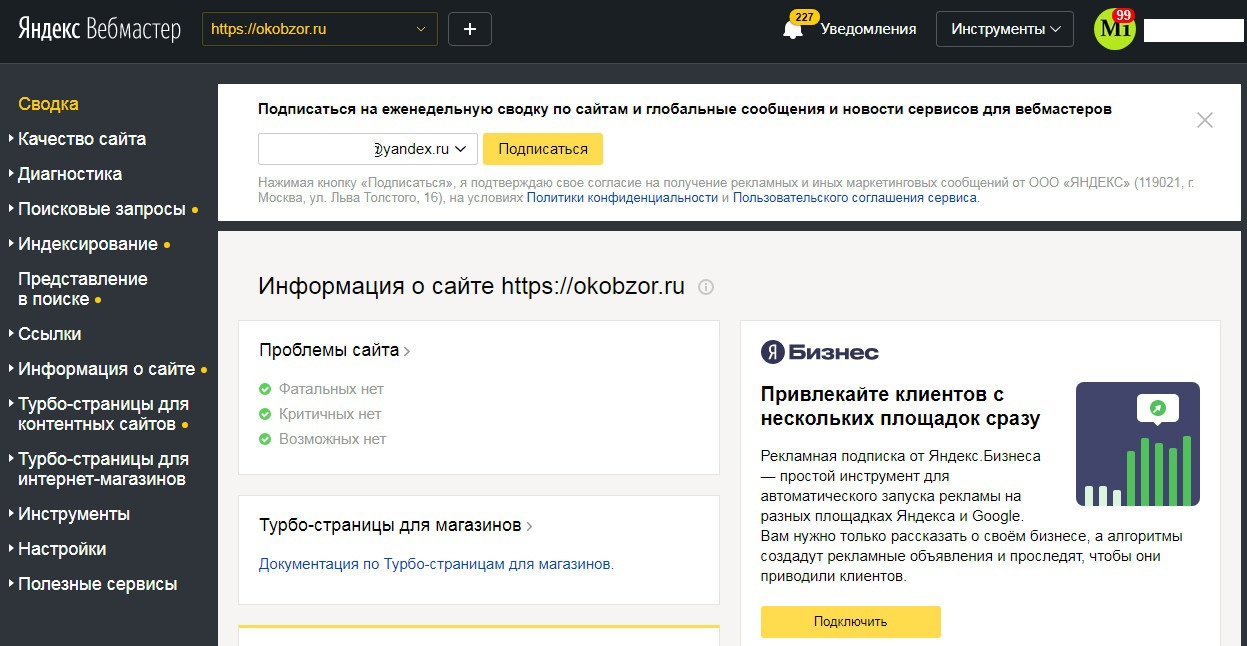Screen dimensions: 1247x646
Task: Expand Настройки sidebar section
Action: tap(62, 549)
